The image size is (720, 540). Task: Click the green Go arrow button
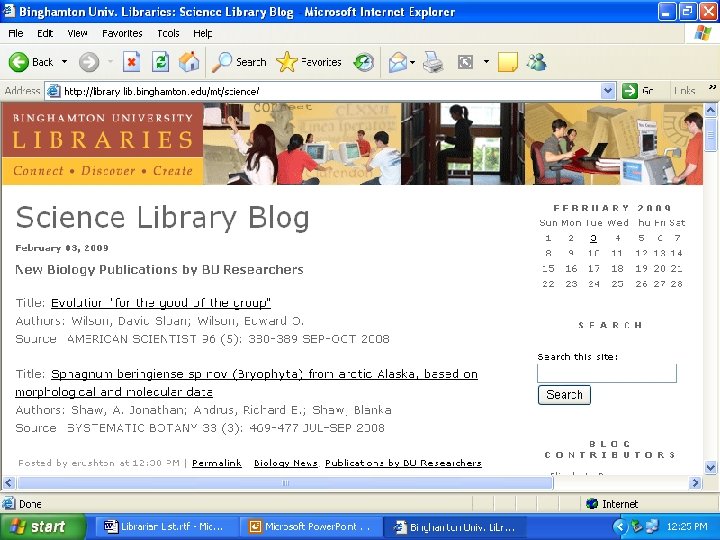click(630, 91)
